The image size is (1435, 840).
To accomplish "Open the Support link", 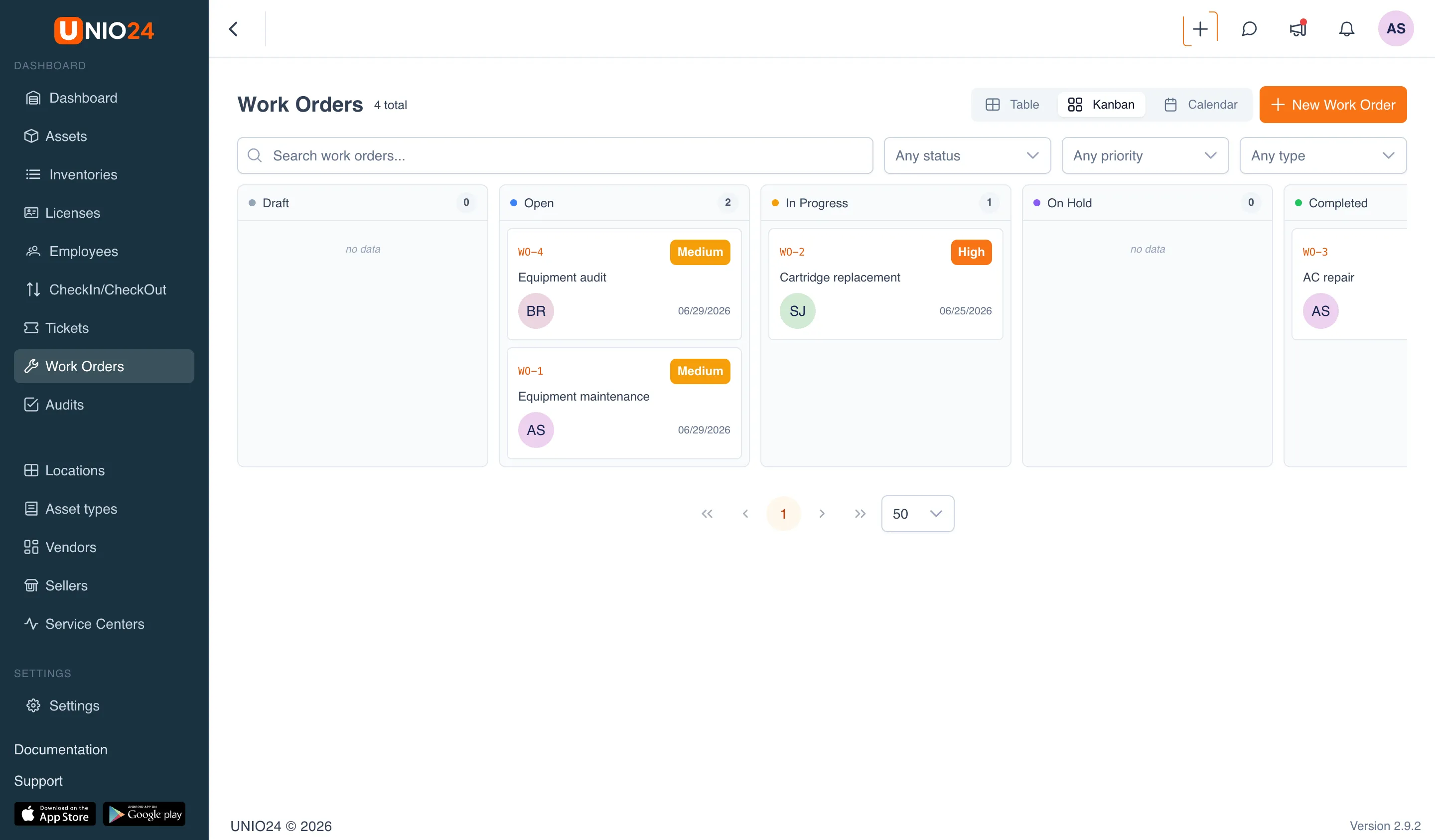I will (x=38, y=781).
